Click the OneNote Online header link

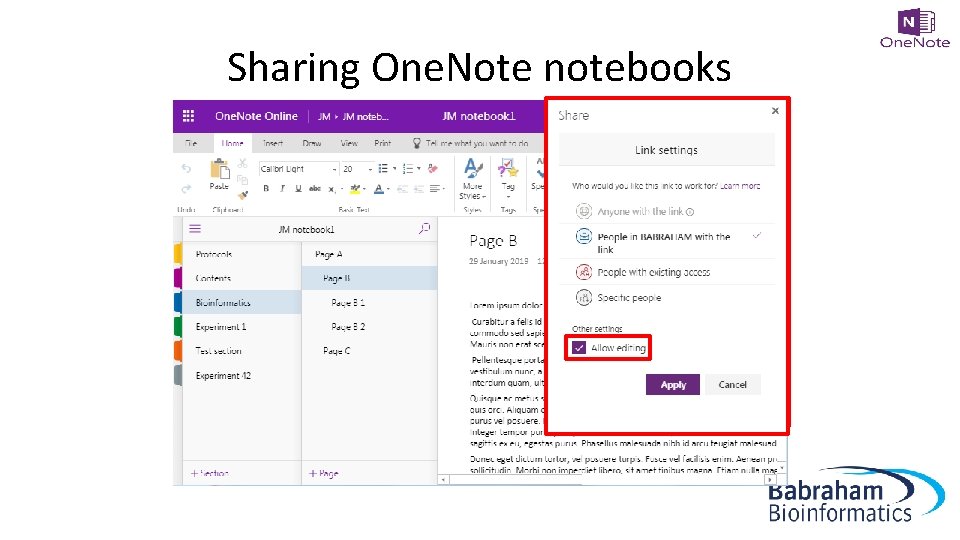256,116
